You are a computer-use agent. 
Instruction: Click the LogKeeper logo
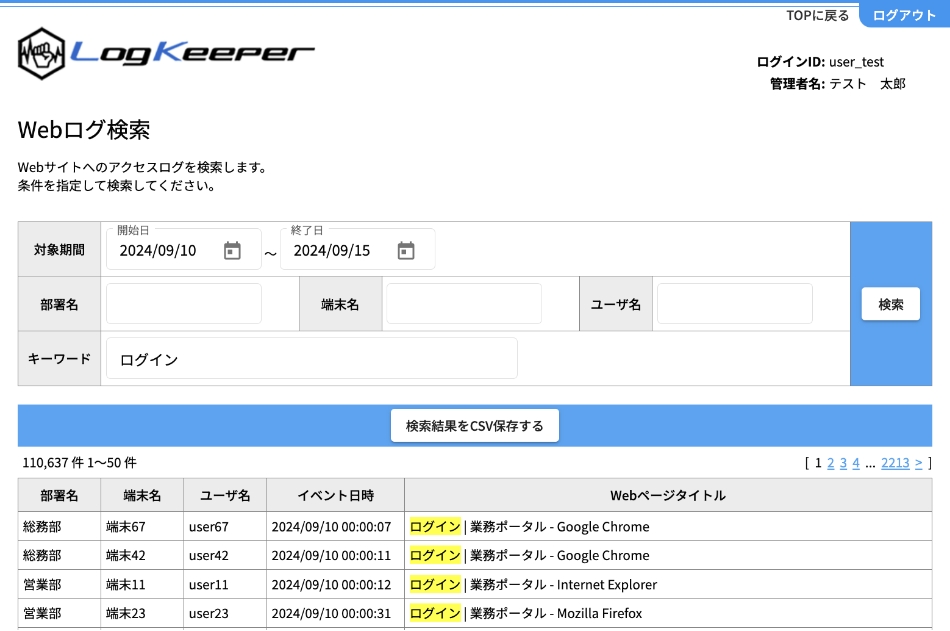(166, 54)
